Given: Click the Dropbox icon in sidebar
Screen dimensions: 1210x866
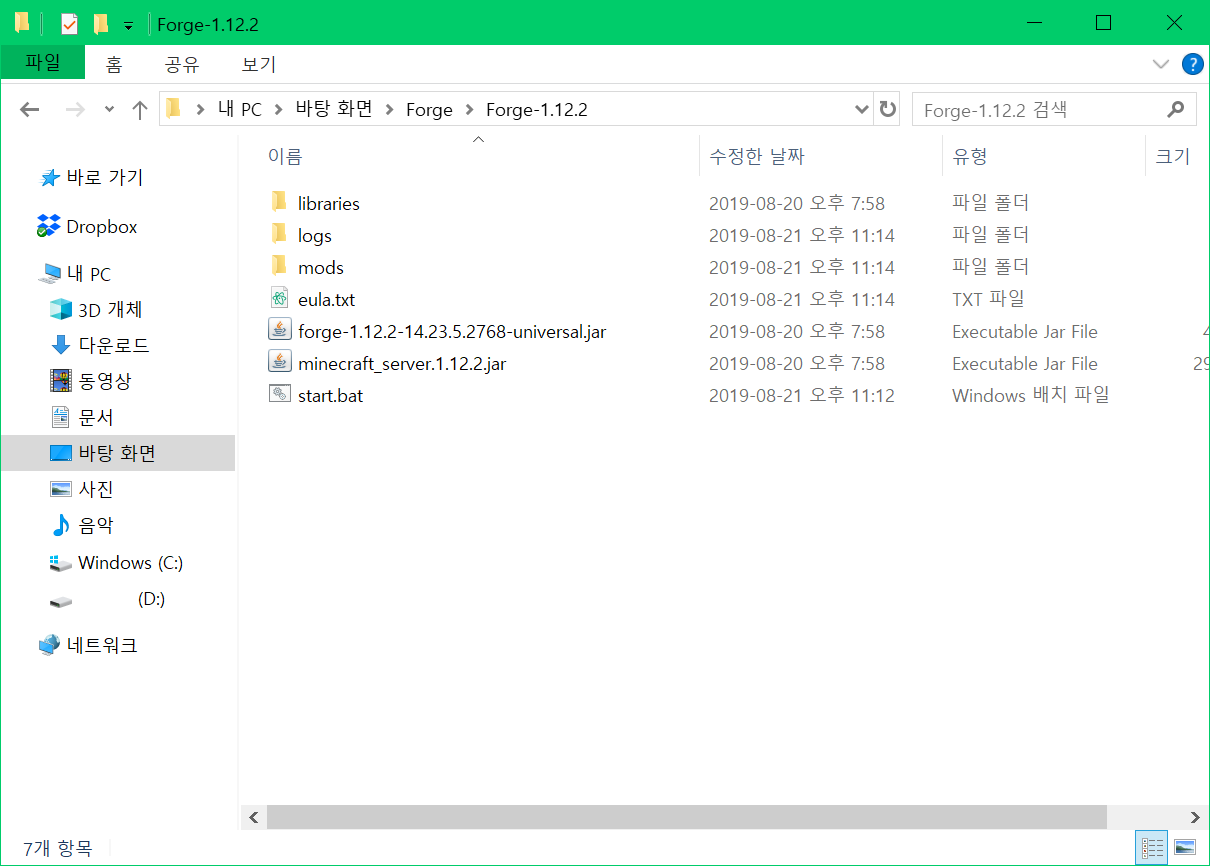Looking at the screenshot, I should pyautogui.click(x=48, y=226).
